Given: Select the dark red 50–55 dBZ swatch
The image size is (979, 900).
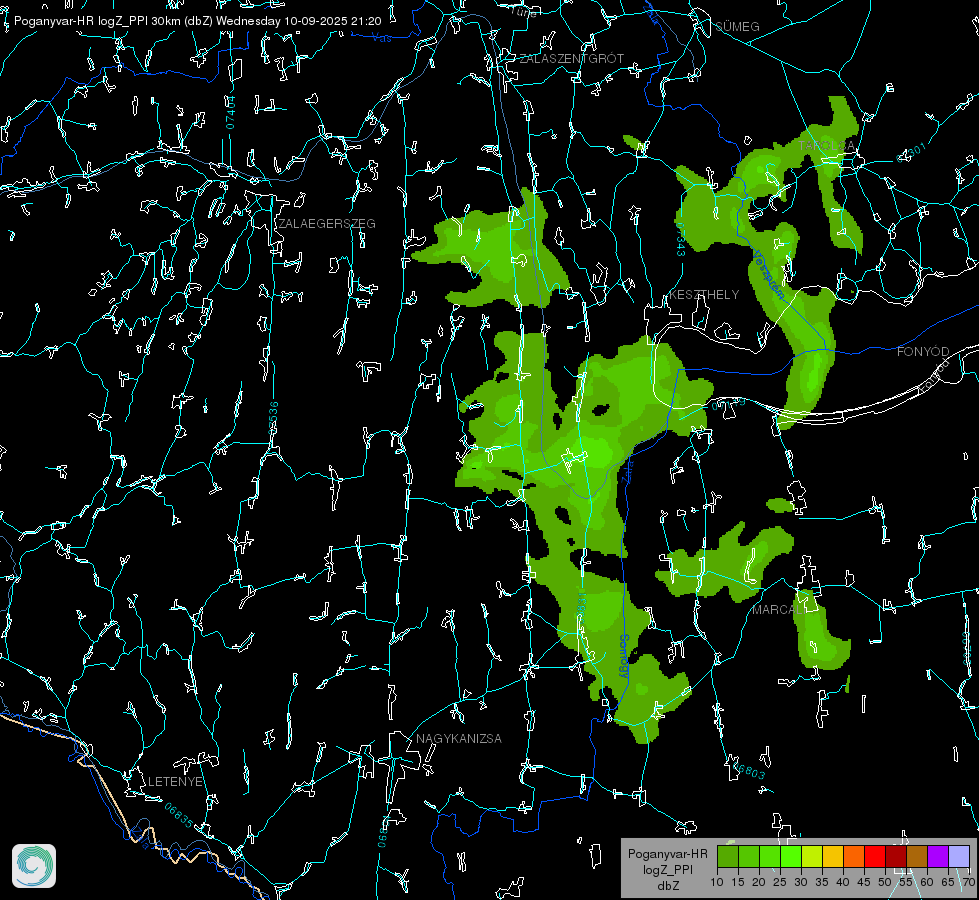Looking at the screenshot, I should [x=897, y=856].
